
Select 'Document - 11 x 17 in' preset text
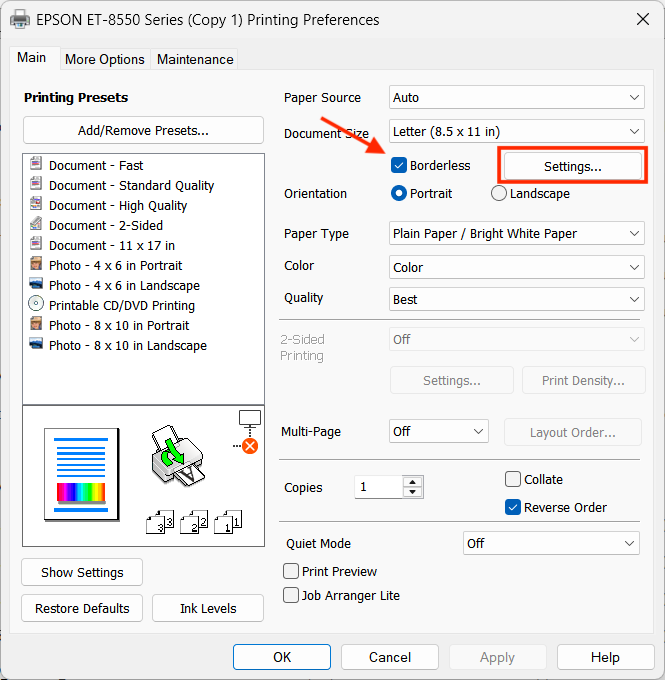click(112, 245)
